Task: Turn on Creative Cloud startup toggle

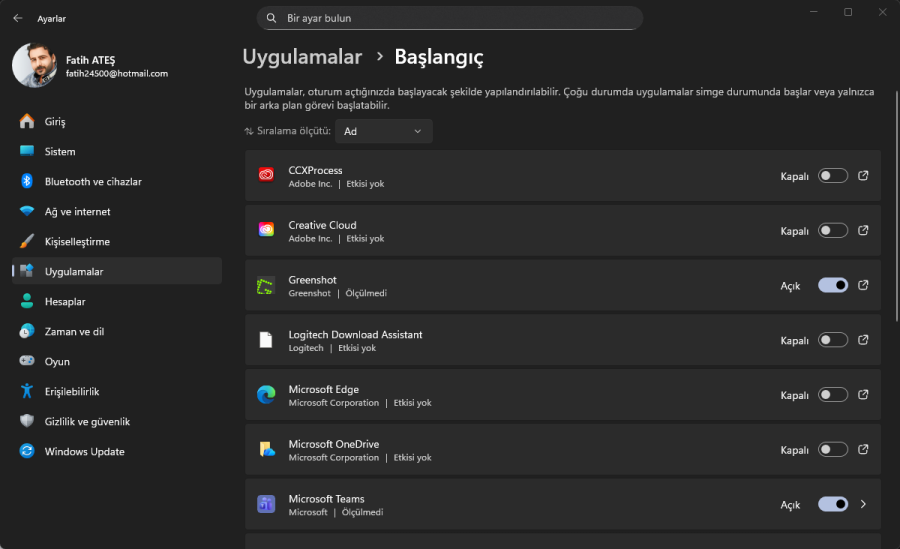Action: coord(832,231)
